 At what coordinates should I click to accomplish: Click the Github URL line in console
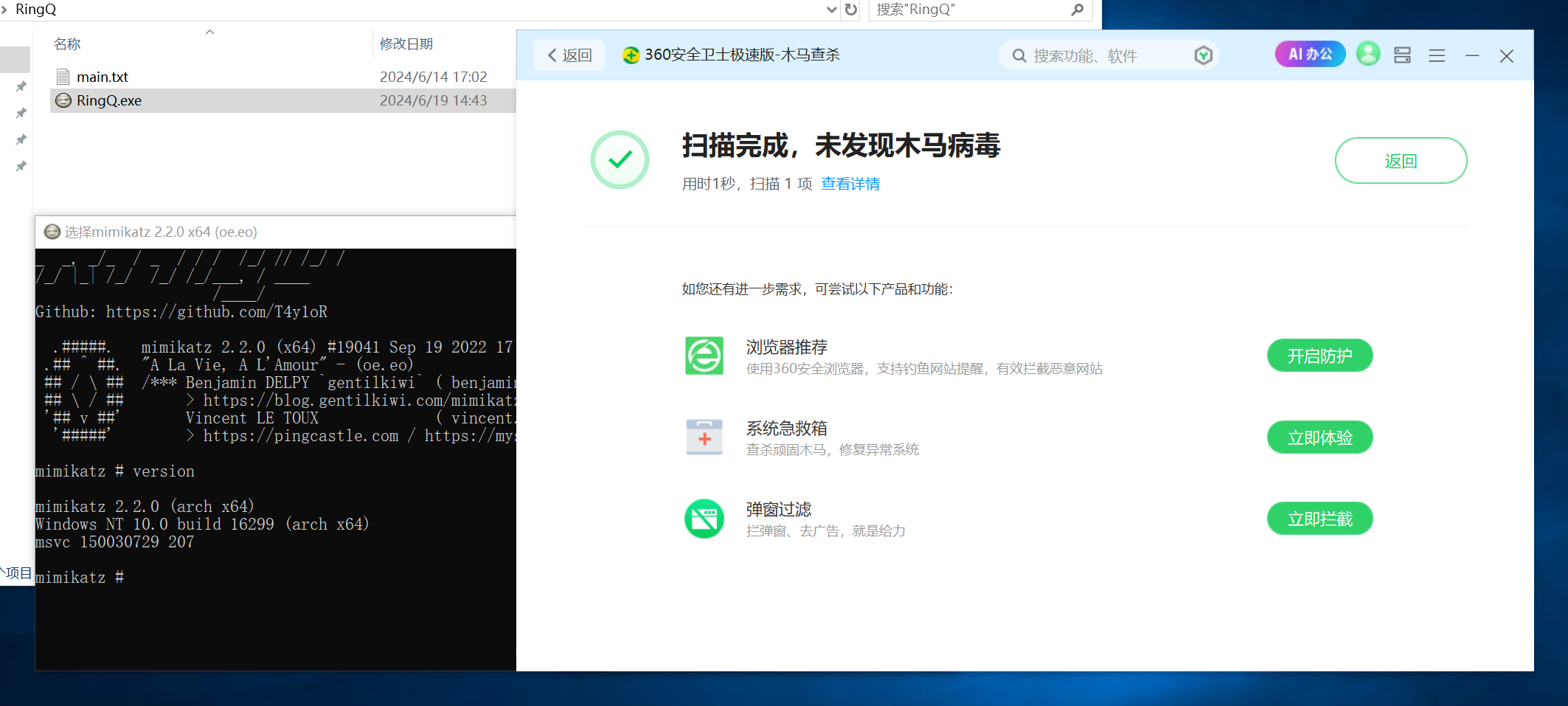click(181, 312)
